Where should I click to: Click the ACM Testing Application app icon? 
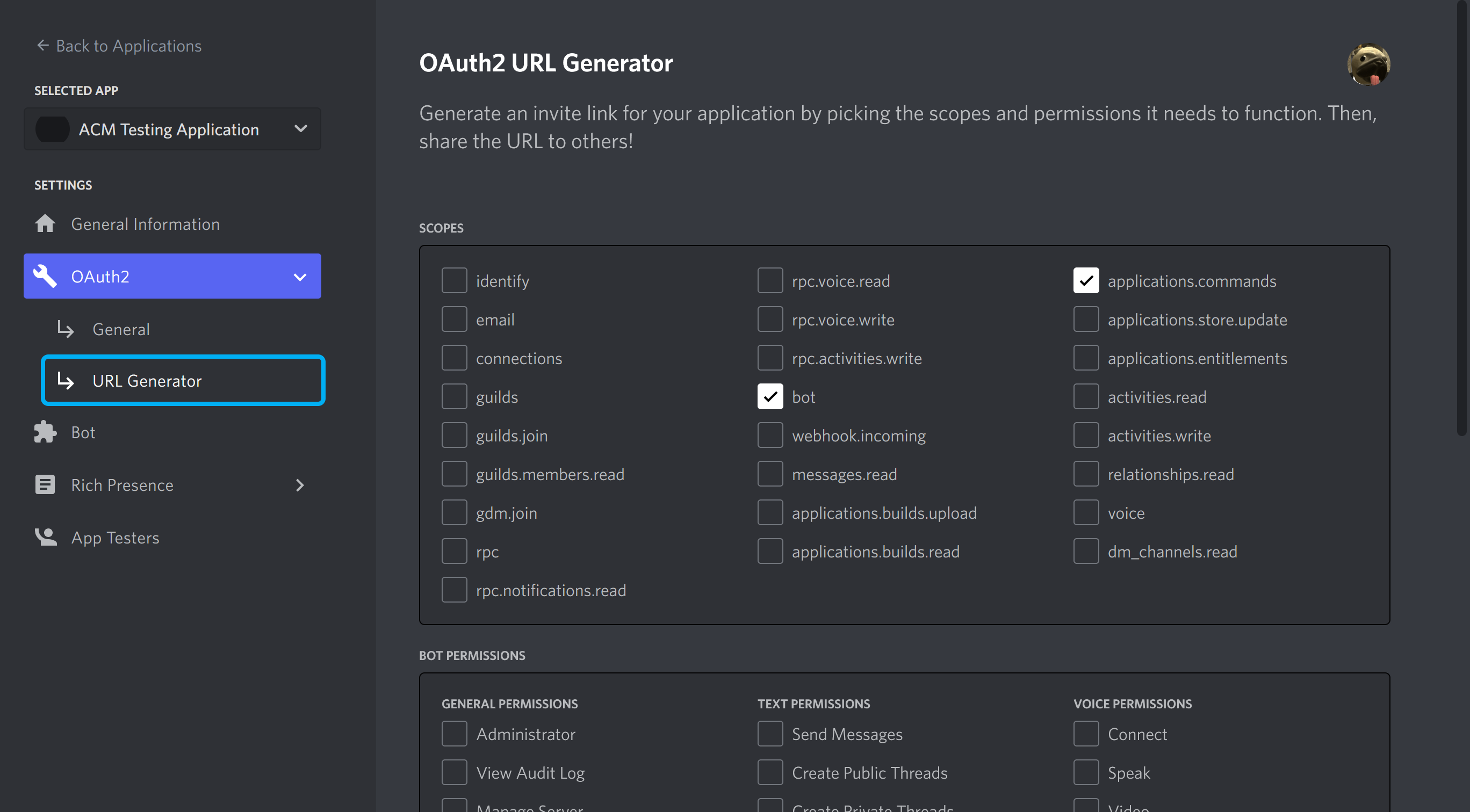coord(53,129)
